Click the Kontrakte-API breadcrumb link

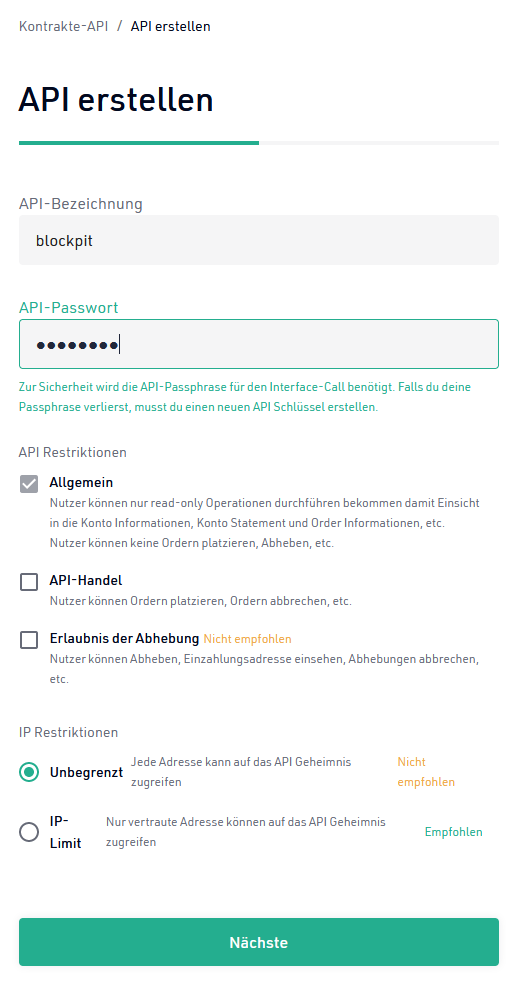coord(64,26)
